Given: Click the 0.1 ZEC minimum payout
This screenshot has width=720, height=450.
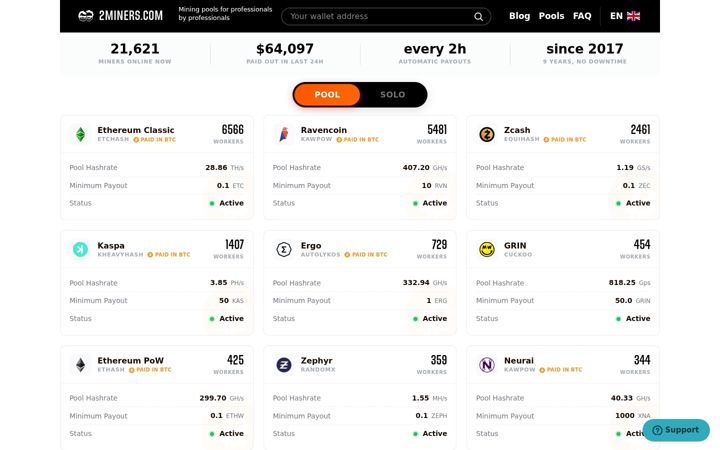Looking at the screenshot, I should [x=636, y=186].
